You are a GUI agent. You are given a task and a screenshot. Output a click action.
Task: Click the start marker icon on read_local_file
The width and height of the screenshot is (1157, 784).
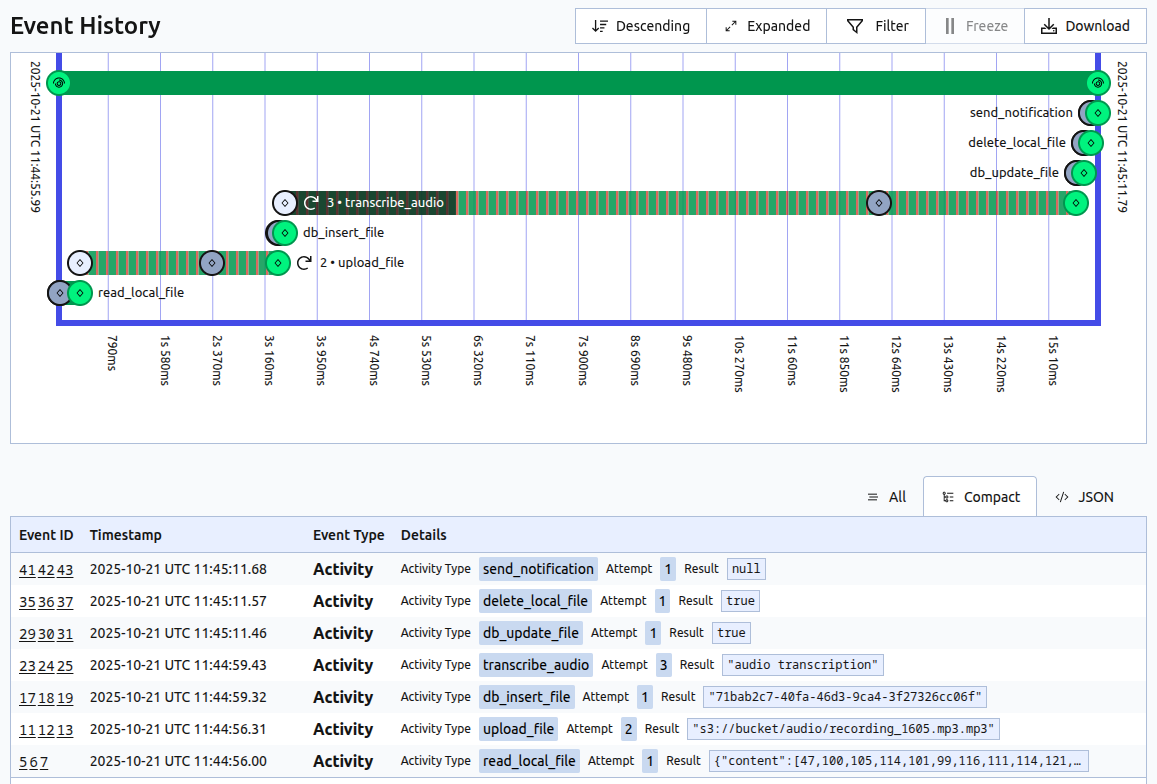tap(57, 292)
